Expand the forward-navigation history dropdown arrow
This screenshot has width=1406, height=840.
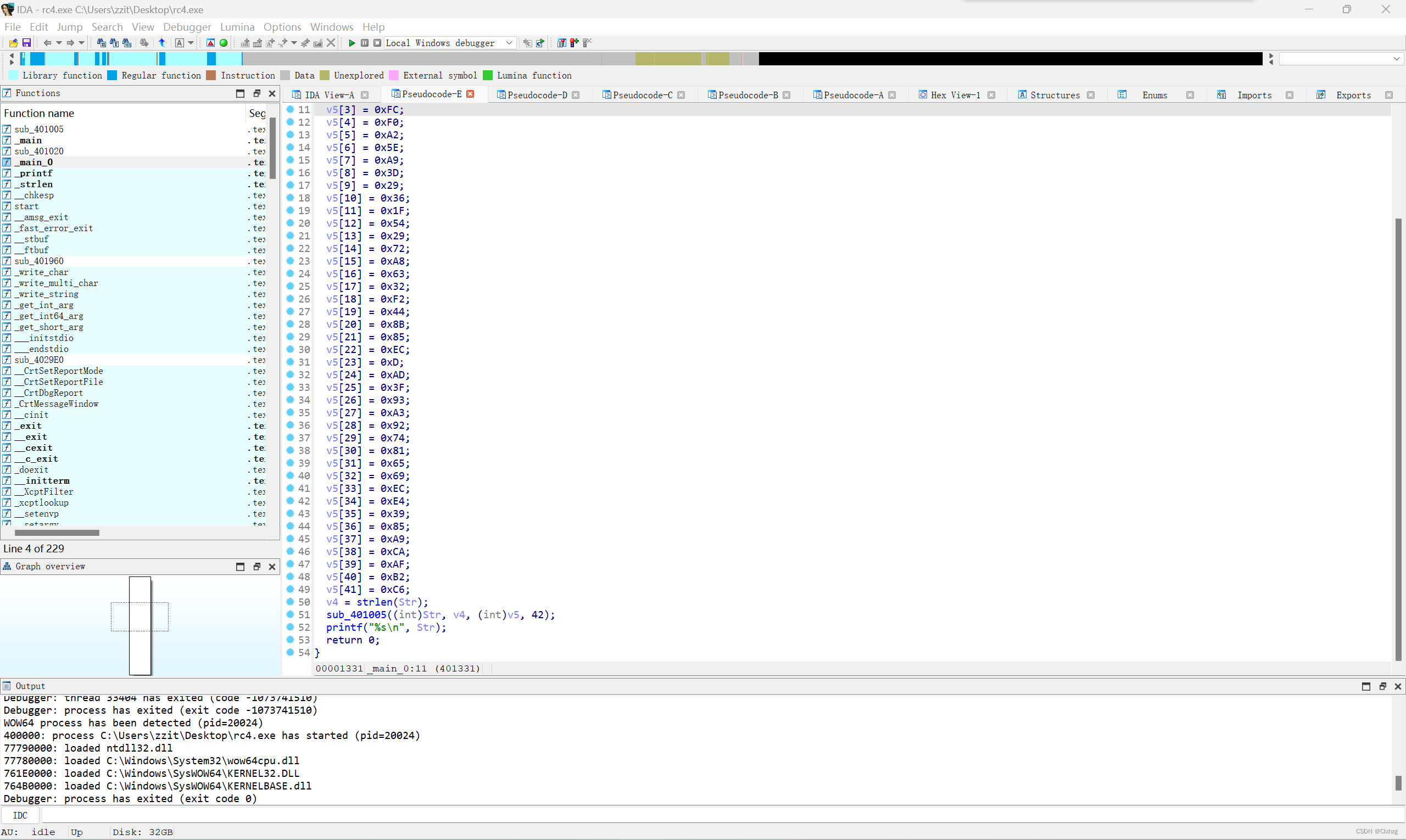point(81,42)
